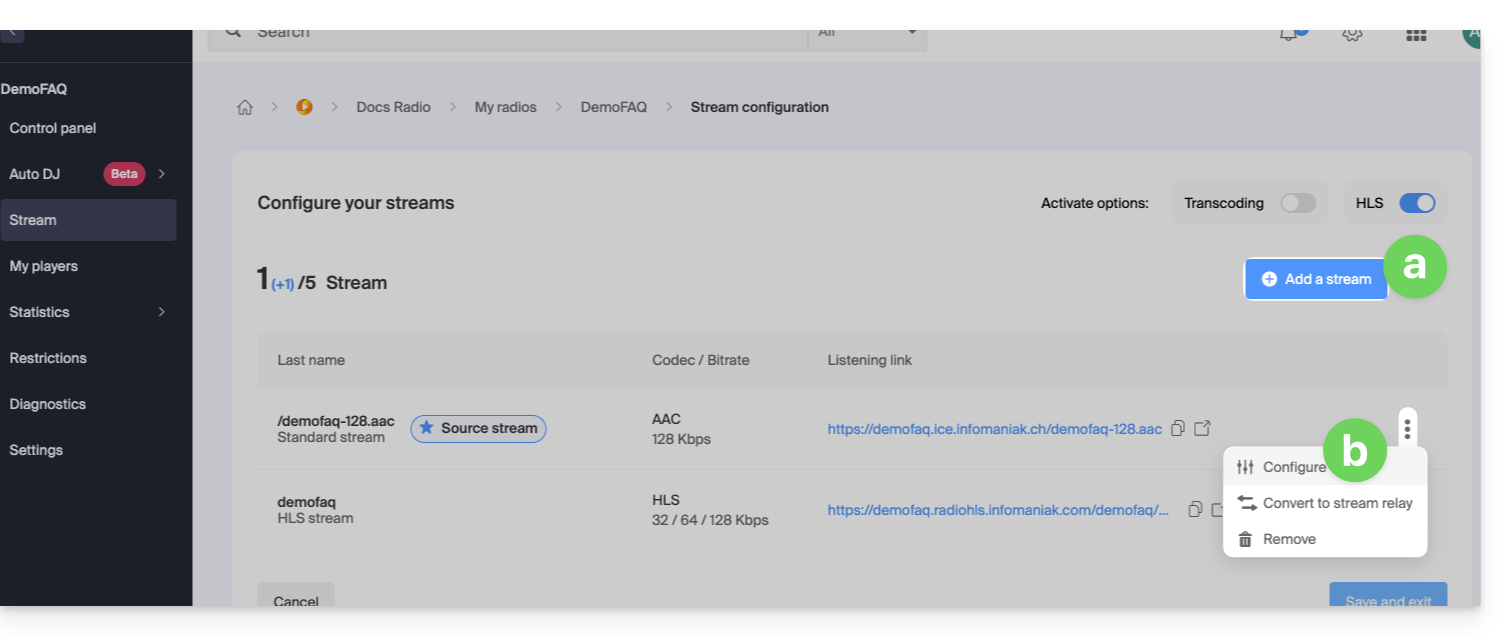Image resolution: width=1511 pixels, height=636 pixels.
Task: Select Convert to stream relay
Action: (1336, 503)
